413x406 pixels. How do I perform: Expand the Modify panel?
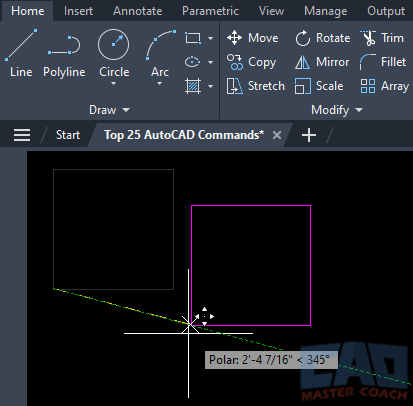pyautogui.click(x=337, y=110)
